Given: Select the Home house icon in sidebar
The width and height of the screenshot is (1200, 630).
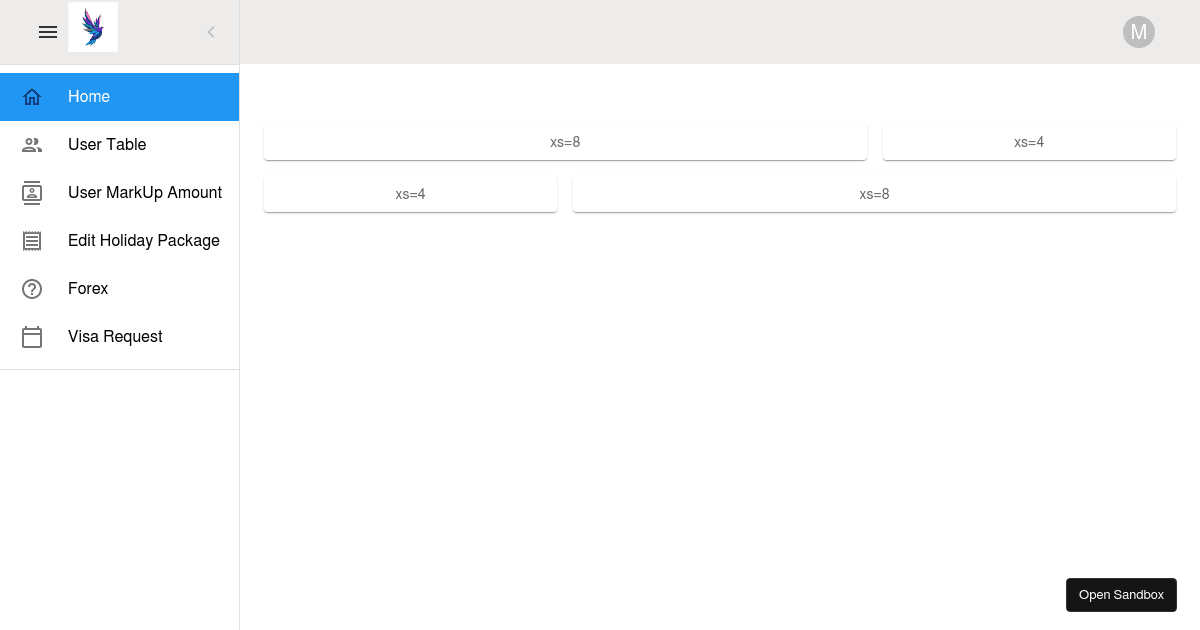Looking at the screenshot, I should pos(32,96).
